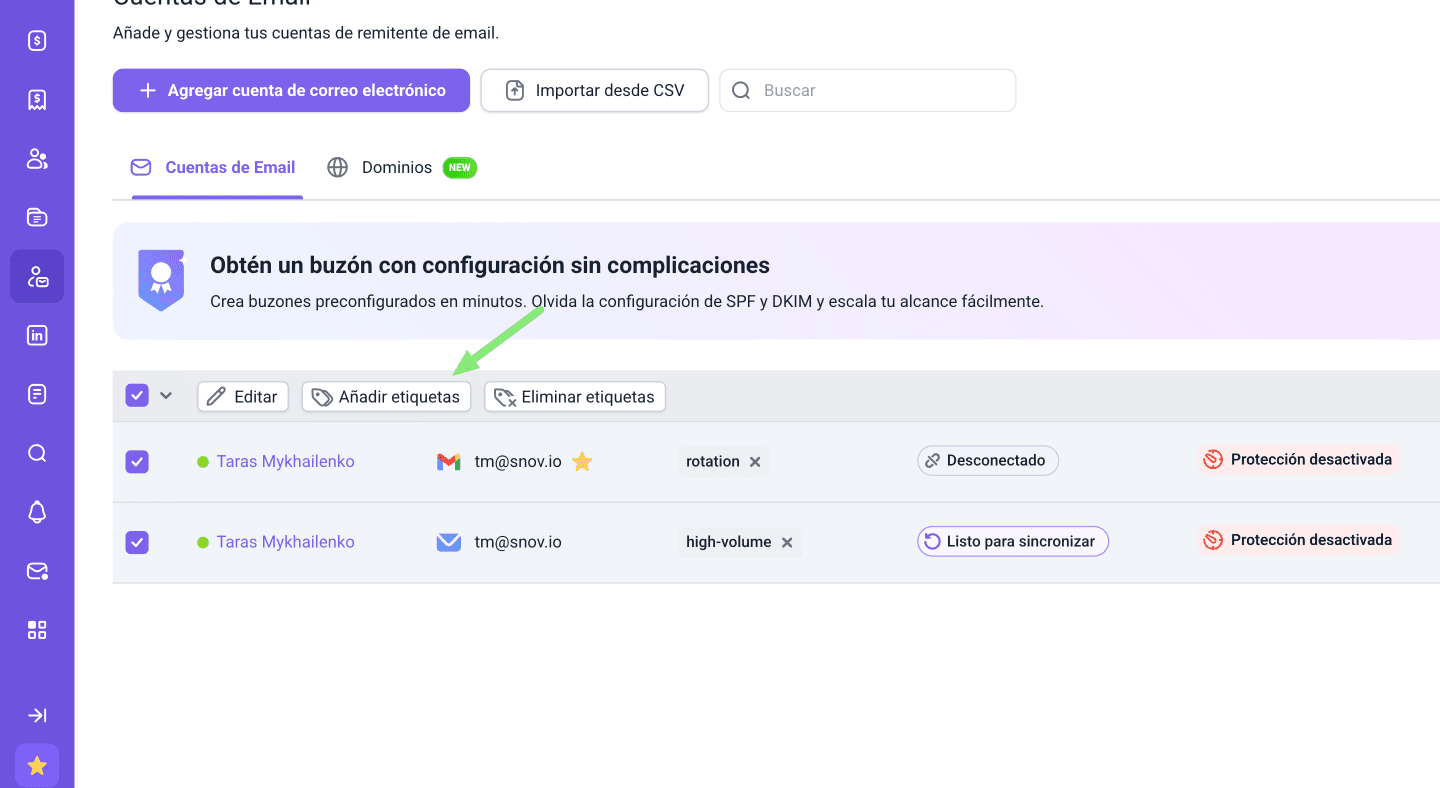
Task: Toggle the select-all checkbox in table header
Action: (x=137, y=396)
